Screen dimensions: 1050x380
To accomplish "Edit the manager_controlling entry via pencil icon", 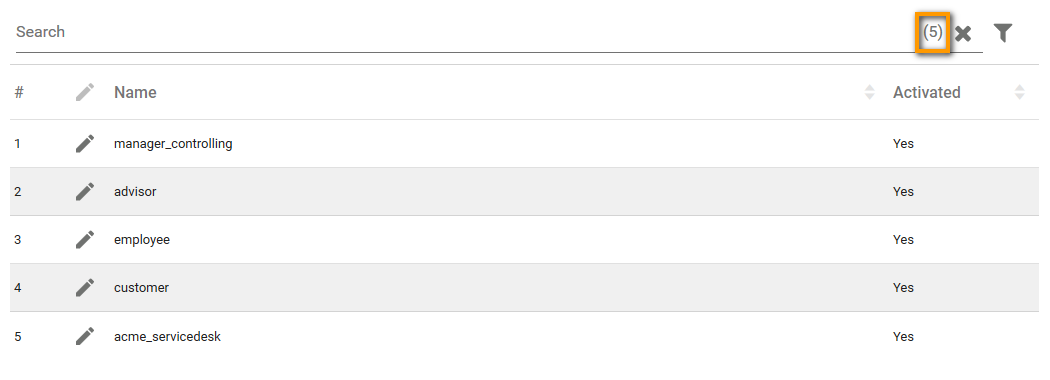I will (x=85, y=143).
